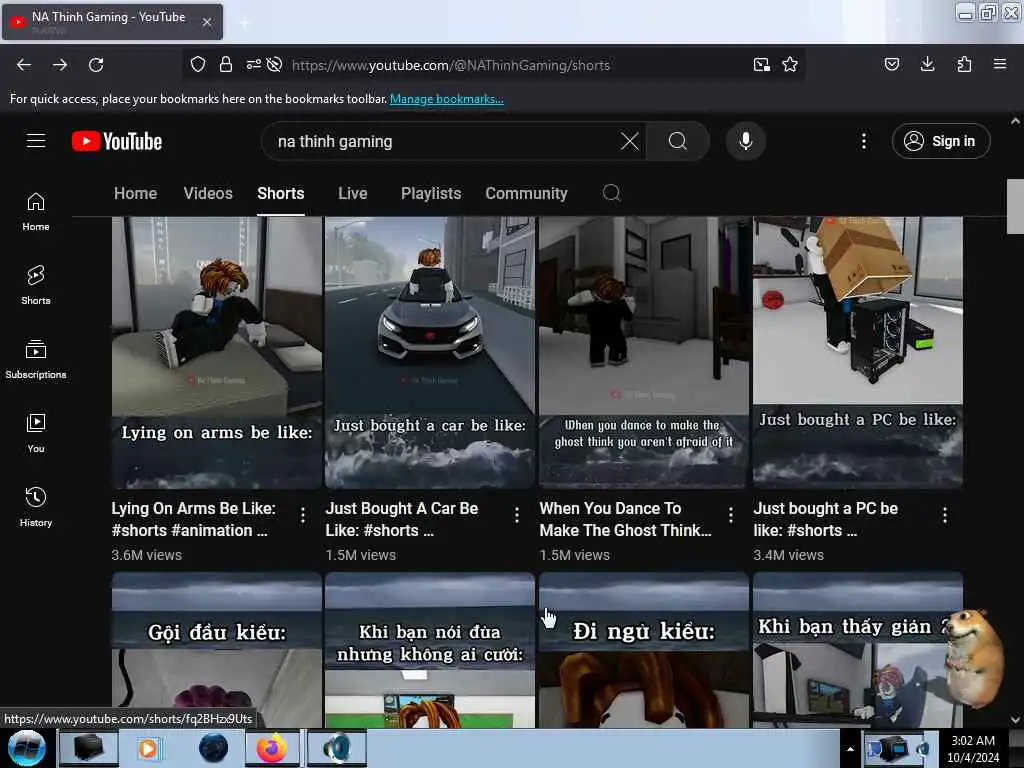Search within the channel using magnifier icon

[611, 193]
